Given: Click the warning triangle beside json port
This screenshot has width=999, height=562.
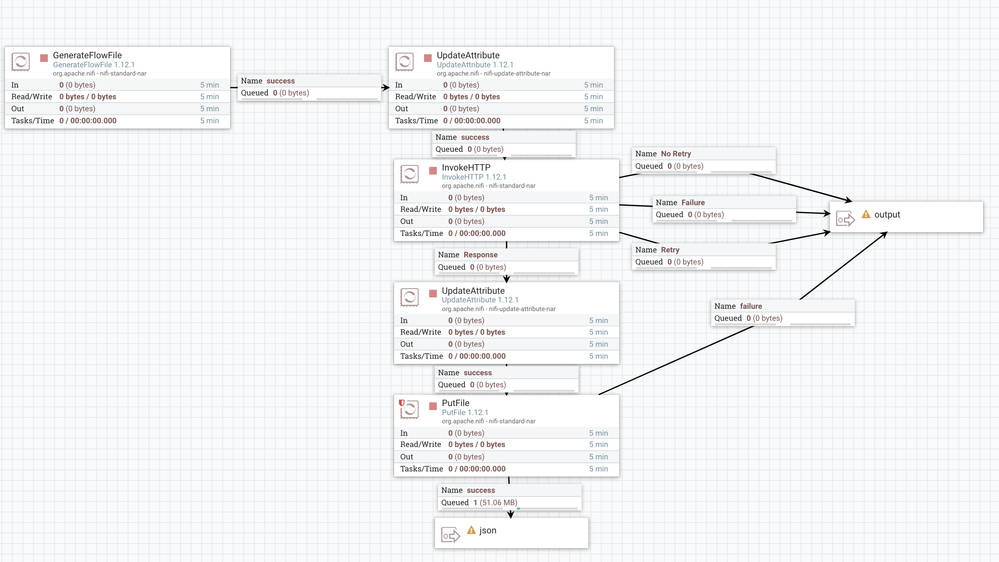Looking at the screenshot, I should coord(471,530).
